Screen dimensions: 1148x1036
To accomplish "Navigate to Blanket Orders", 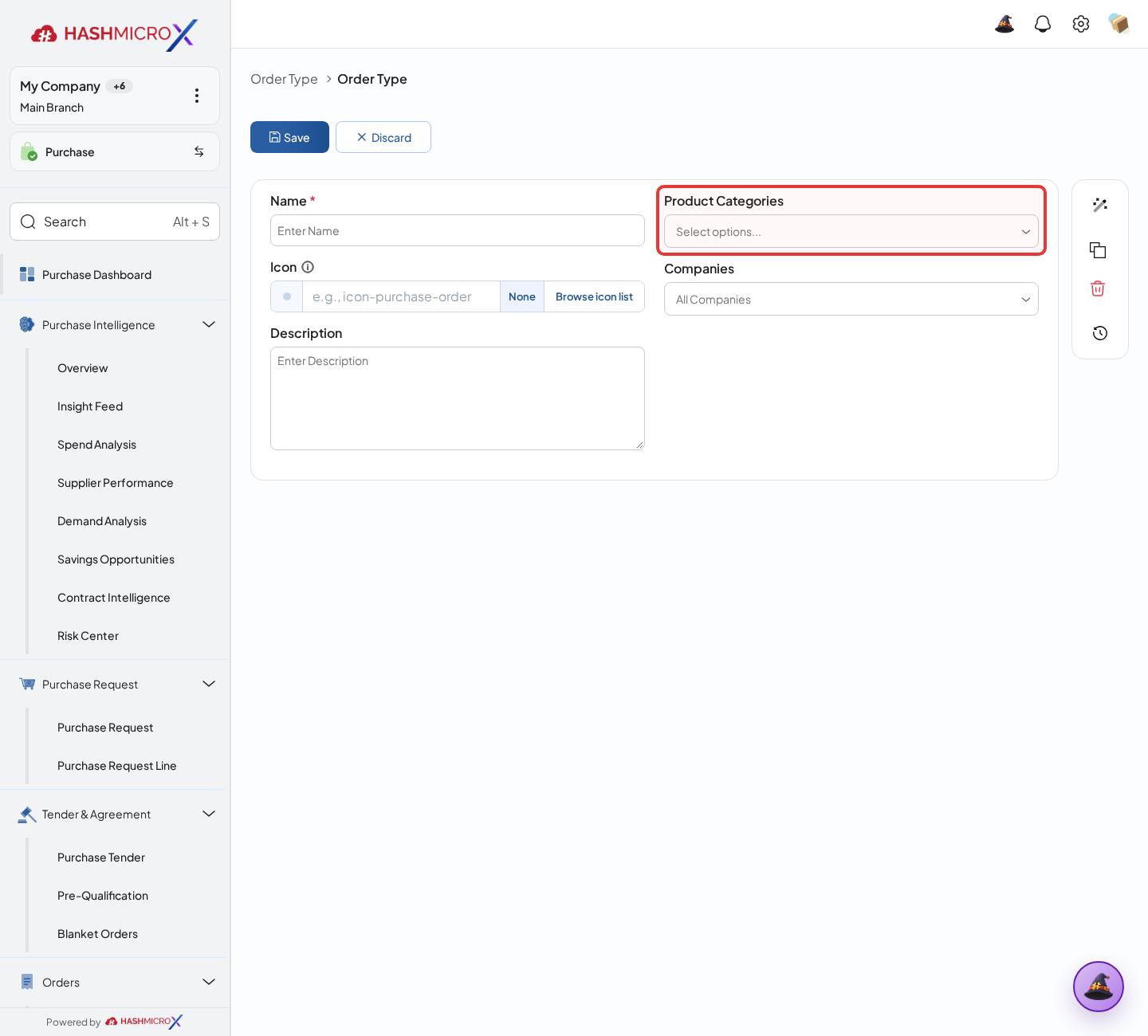I will click(97, 934).
